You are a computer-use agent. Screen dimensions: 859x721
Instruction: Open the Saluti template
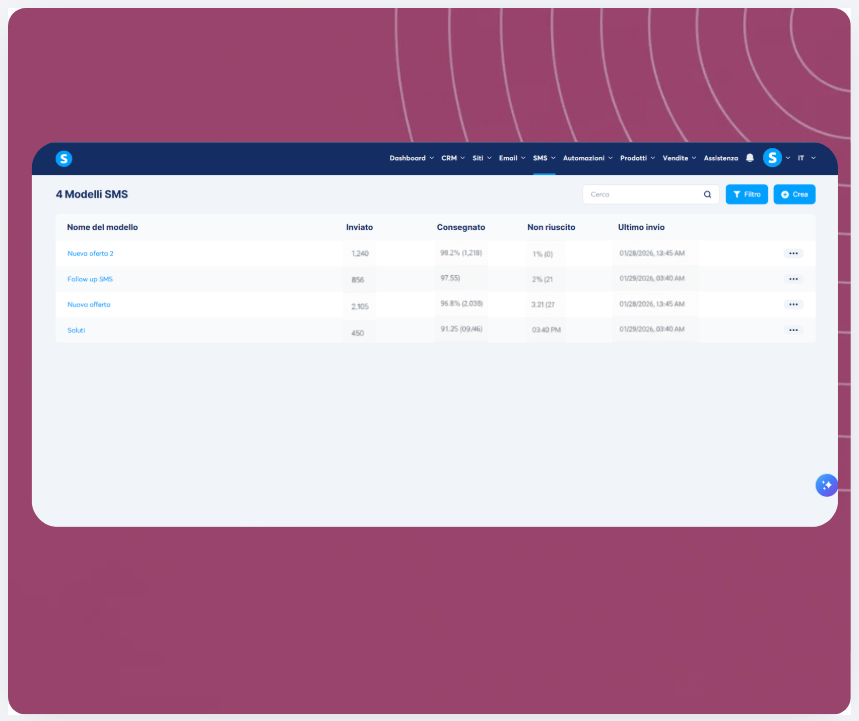(76, 330)
